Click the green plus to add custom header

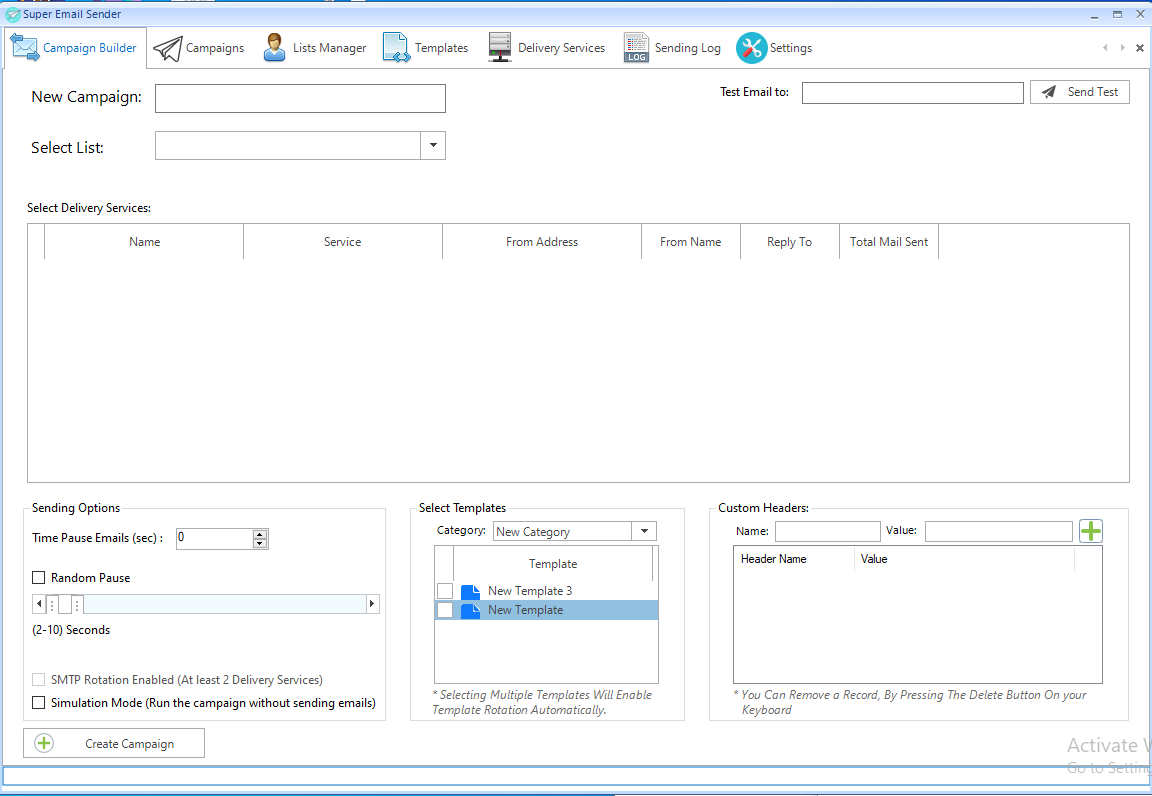pos(1090,531)
